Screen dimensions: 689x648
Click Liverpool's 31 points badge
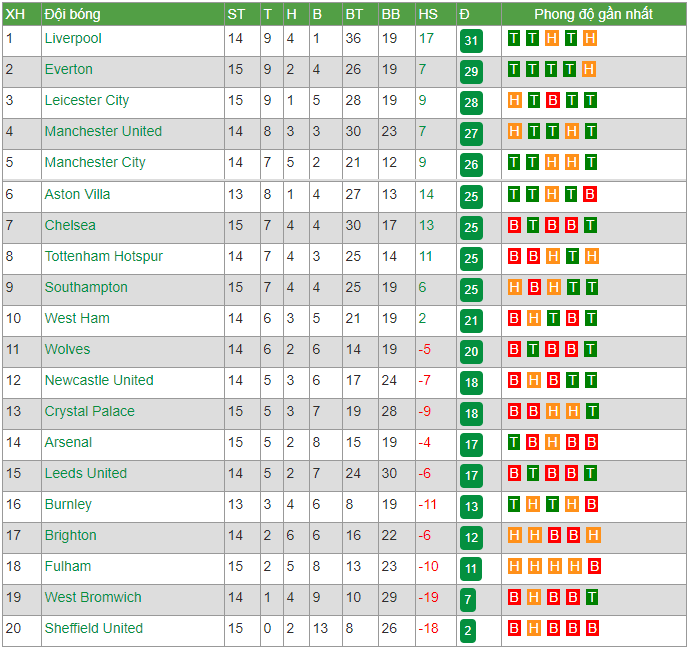point(471,41)
